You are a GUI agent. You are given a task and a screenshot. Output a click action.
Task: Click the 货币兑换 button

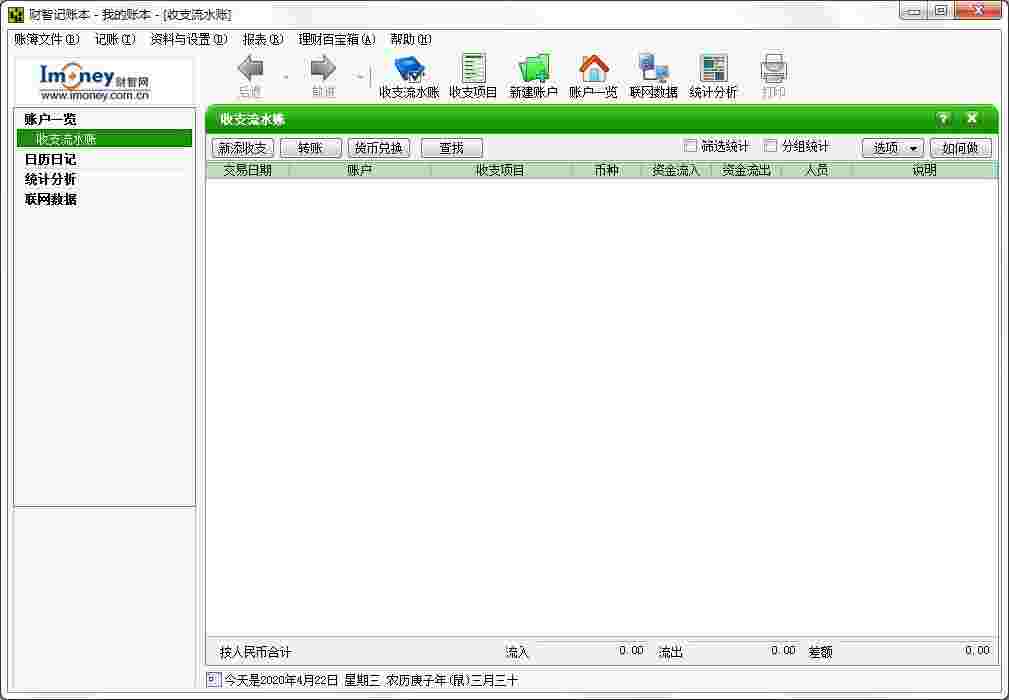378,147
